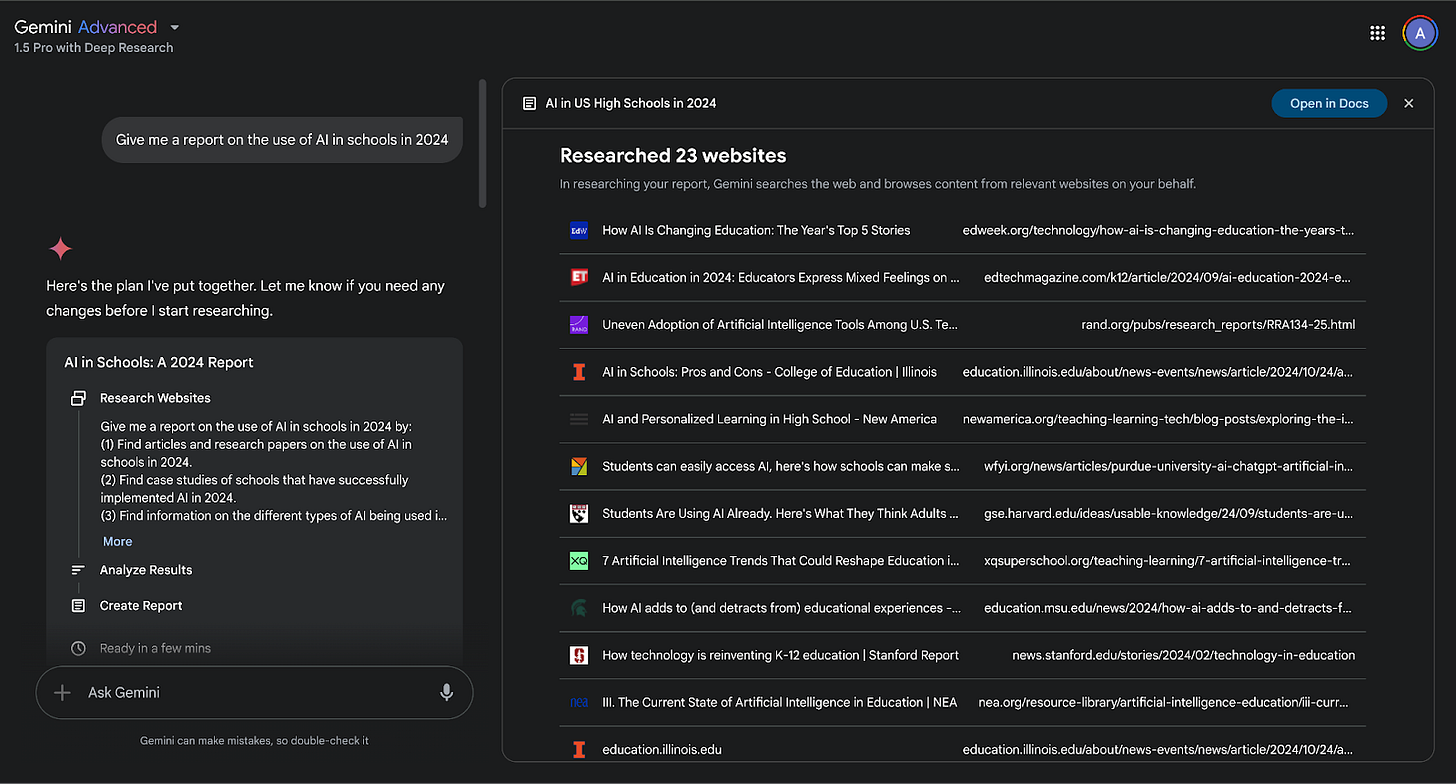Click the Stanford favicon in sources
1456x784 pixels.
(x=578, y=655)
